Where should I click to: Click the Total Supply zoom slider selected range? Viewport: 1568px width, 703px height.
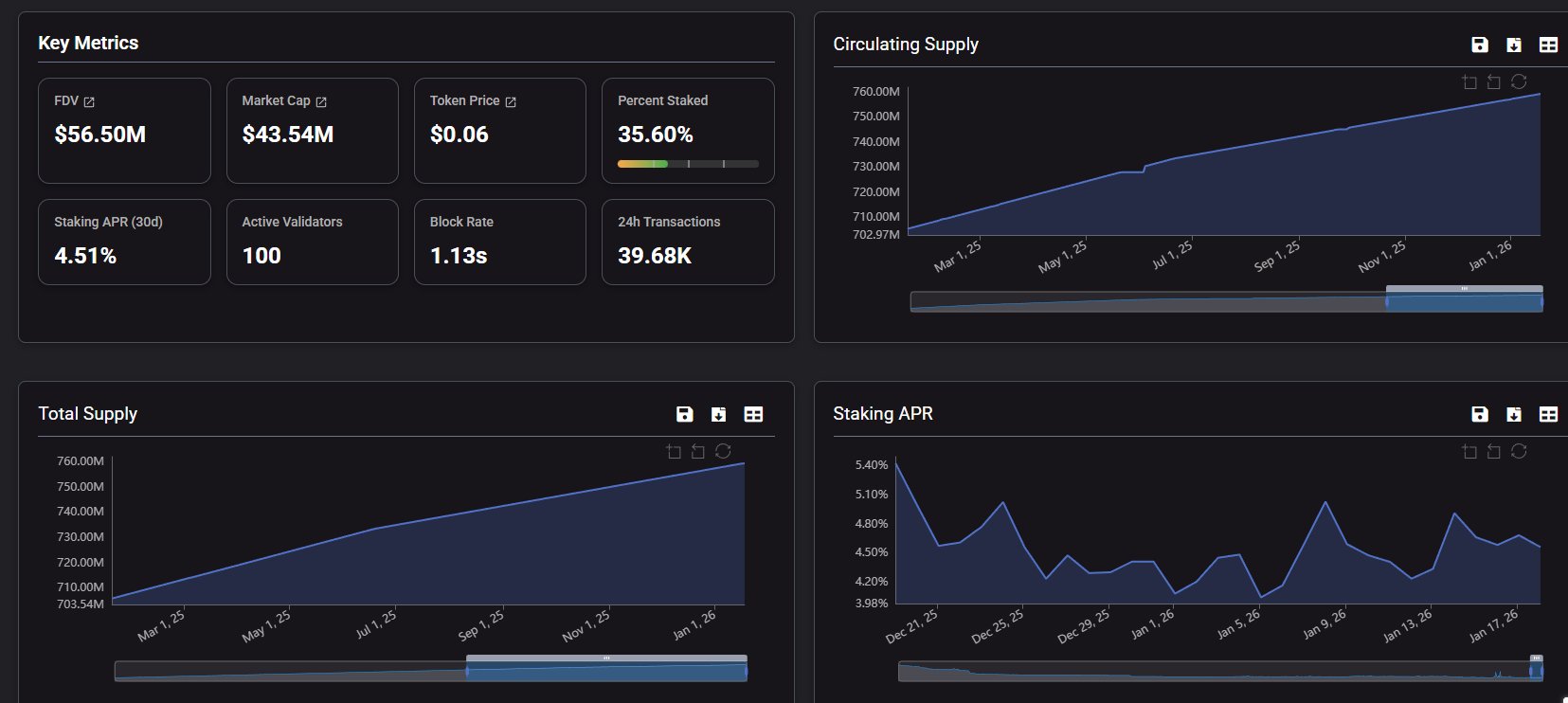tap(606, 673)
